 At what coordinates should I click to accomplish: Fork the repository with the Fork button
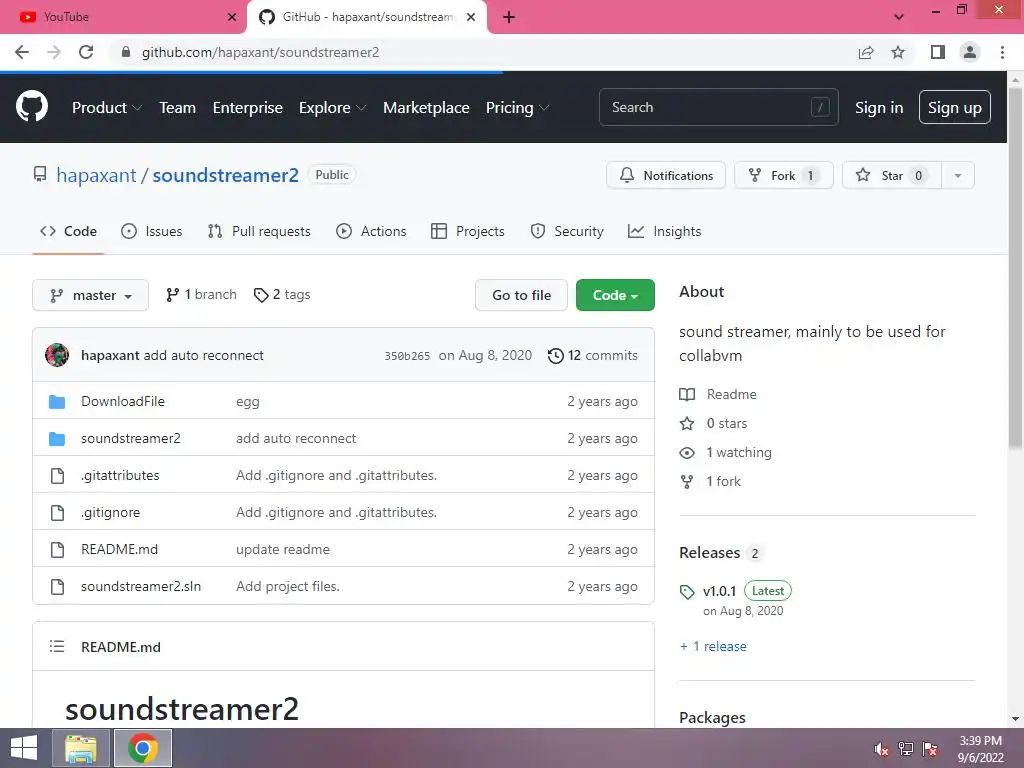[783, 176]
